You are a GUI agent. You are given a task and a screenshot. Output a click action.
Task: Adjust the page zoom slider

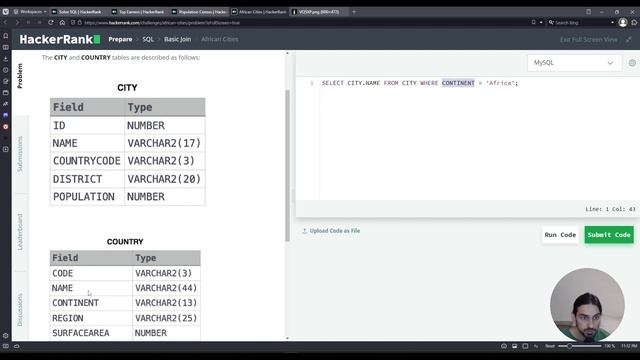click(580, 346)
